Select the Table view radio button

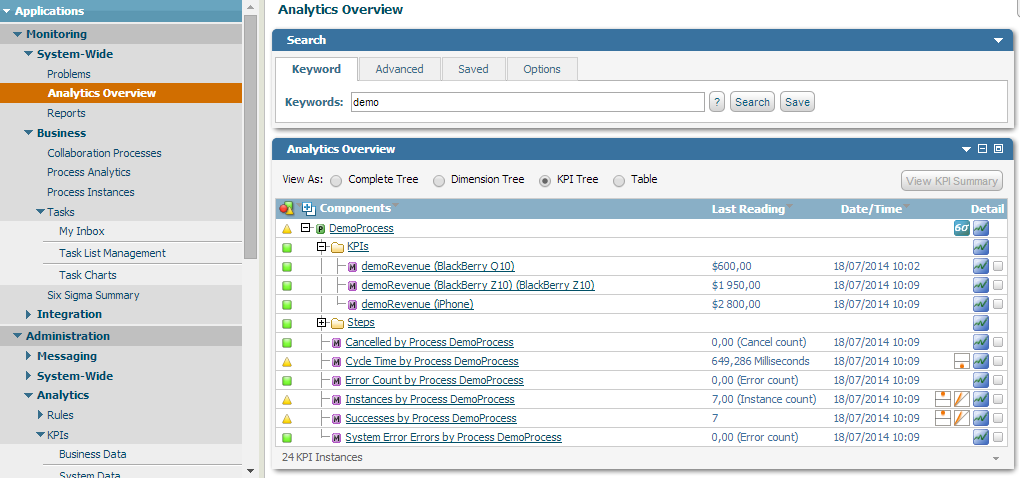(x=619, y=181)
